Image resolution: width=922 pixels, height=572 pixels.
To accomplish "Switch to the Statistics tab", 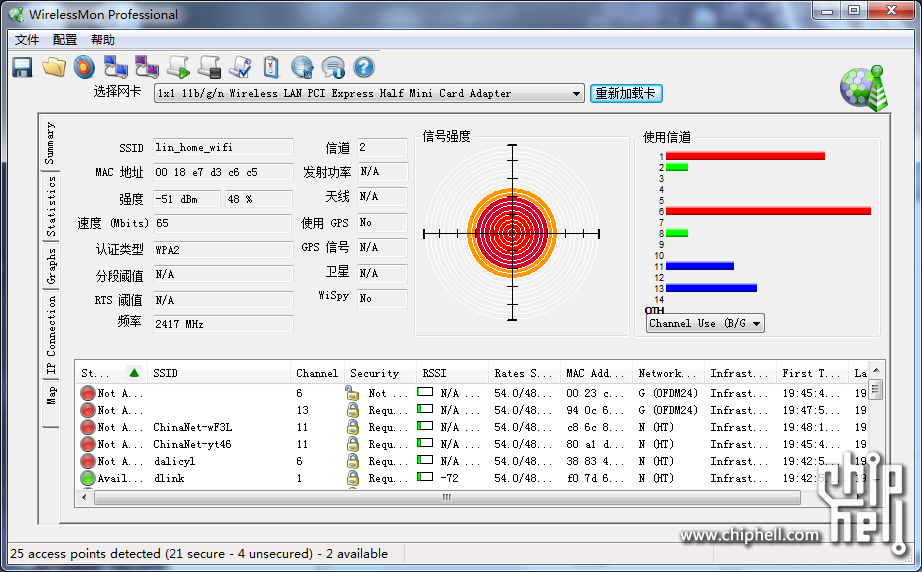I will (51, 206).
